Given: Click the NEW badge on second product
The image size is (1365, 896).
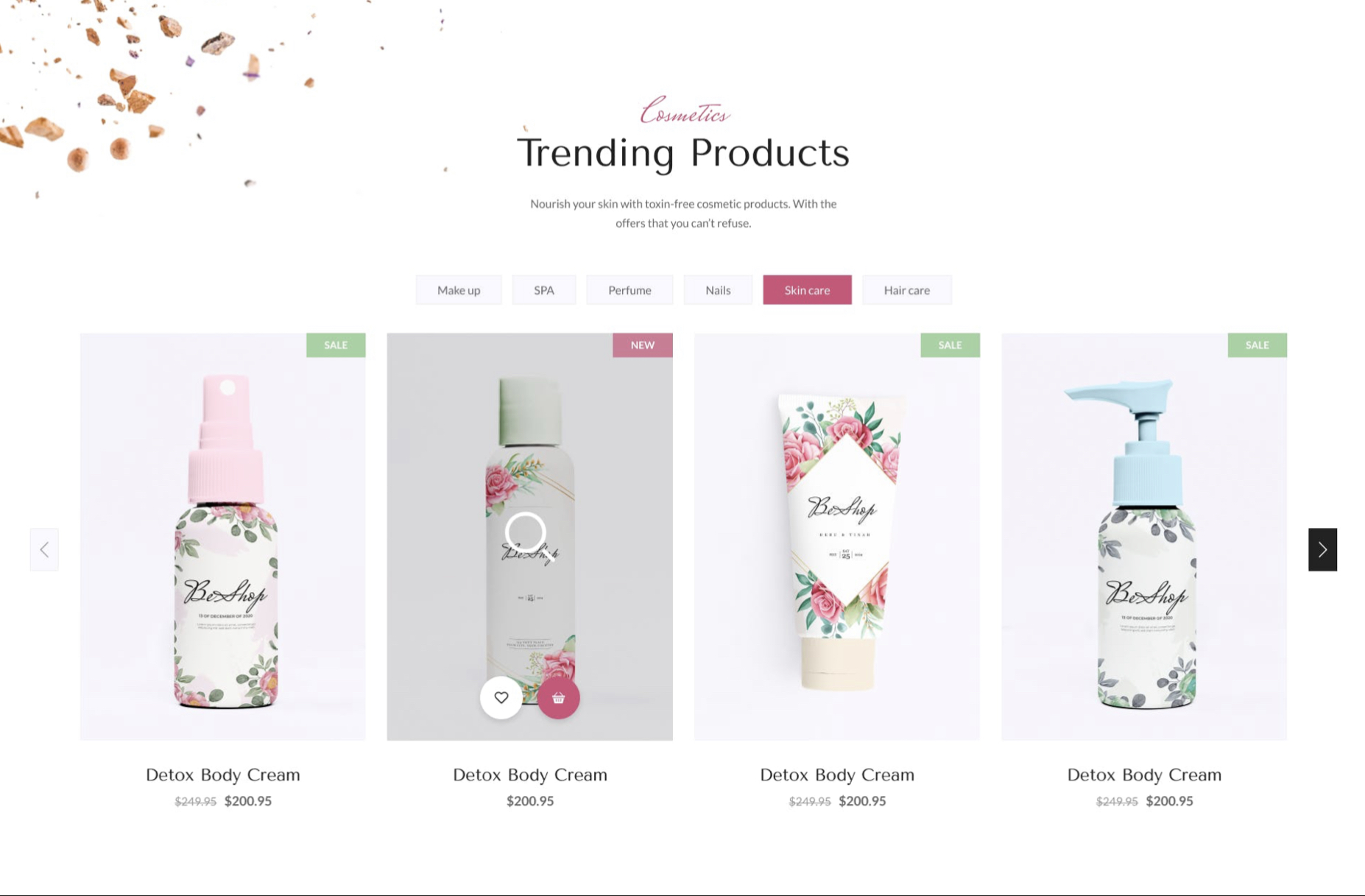Looking at the screenshot, I should pos(643,345).
